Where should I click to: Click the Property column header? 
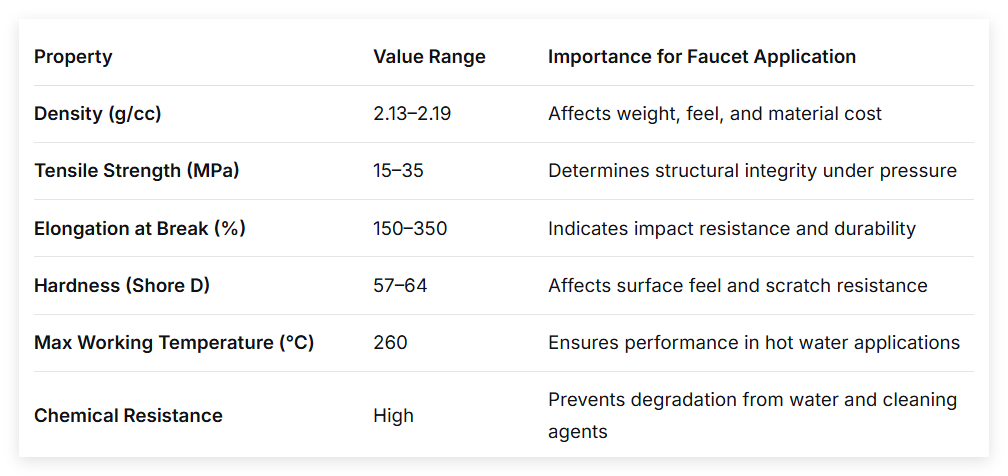pos(73,57)
